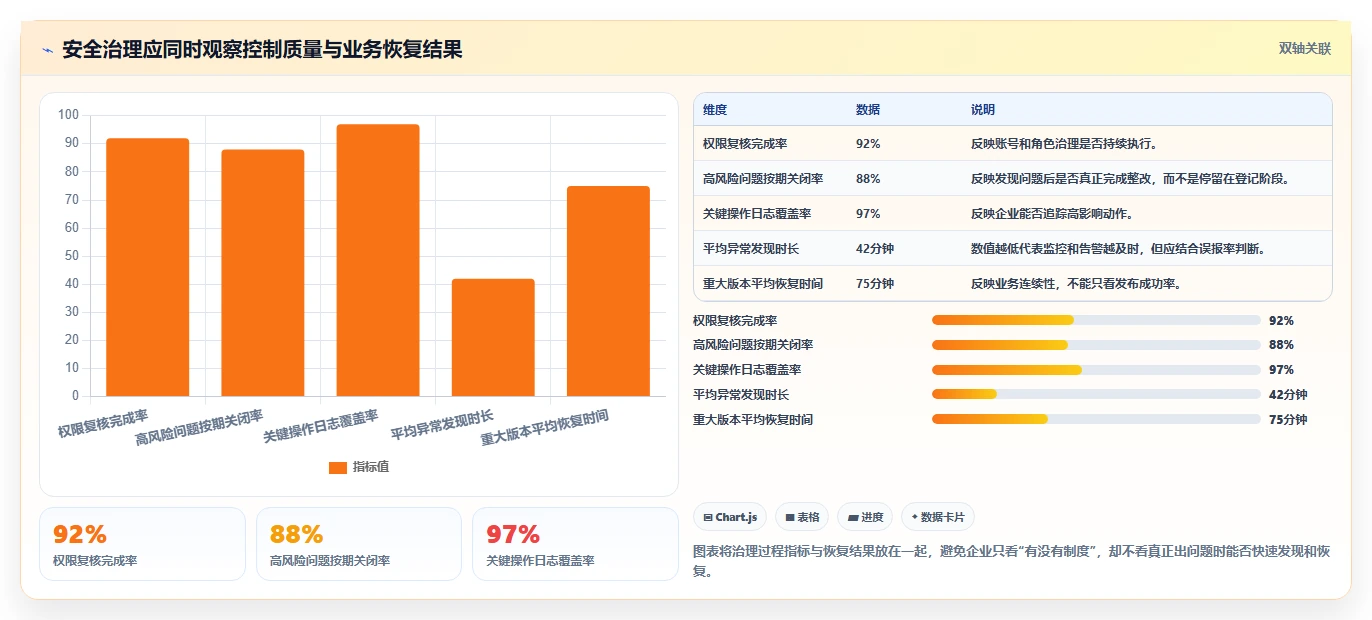
Task: Click the 重大版本平均恢复时间 label in the progress list
Action: click(753, 419)
